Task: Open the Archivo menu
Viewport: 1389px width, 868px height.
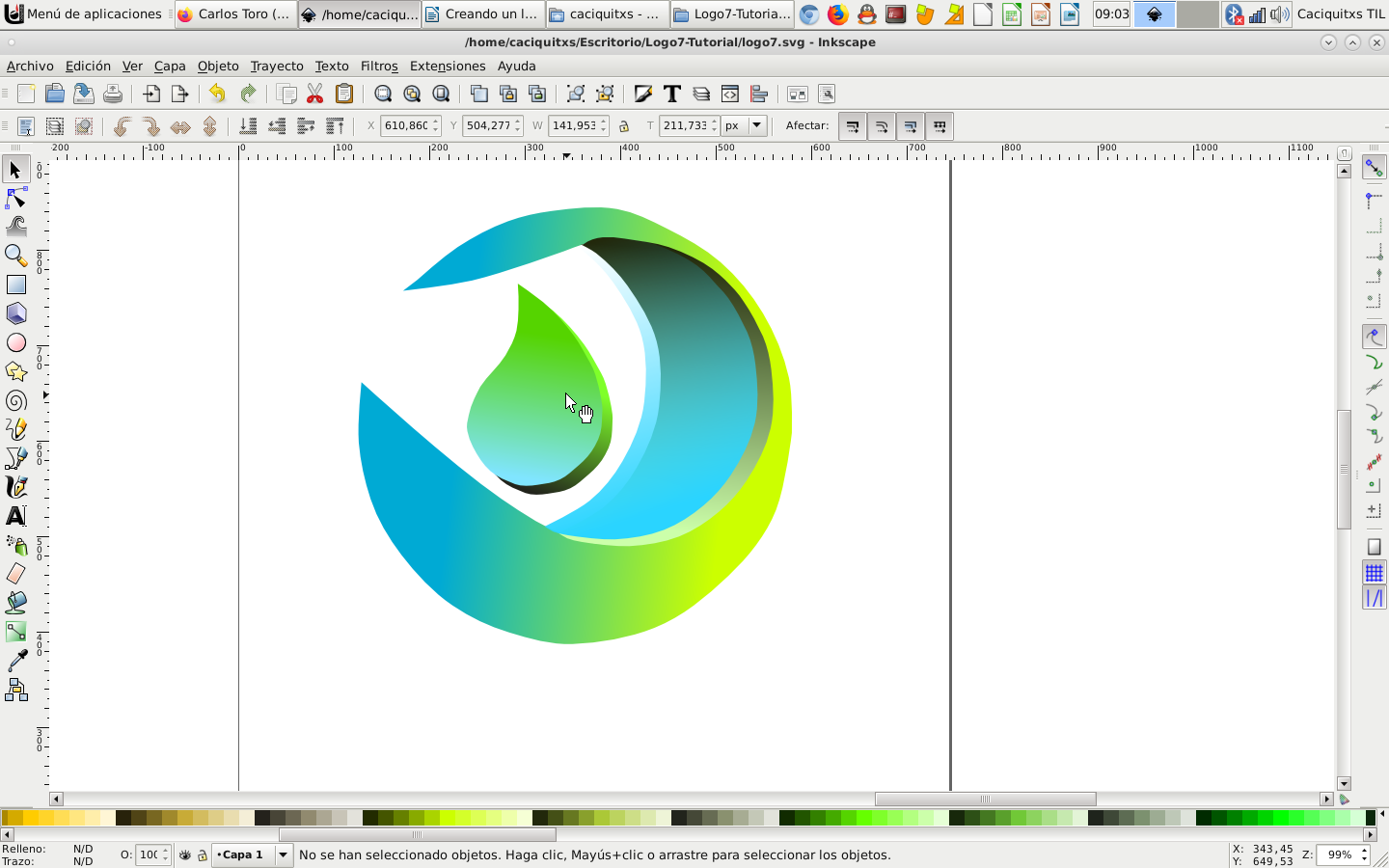Action: (30, 66)
